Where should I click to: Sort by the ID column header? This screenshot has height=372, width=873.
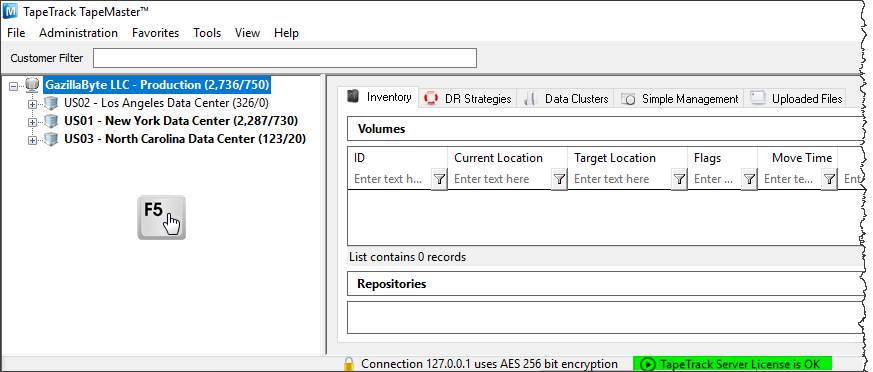398,158
